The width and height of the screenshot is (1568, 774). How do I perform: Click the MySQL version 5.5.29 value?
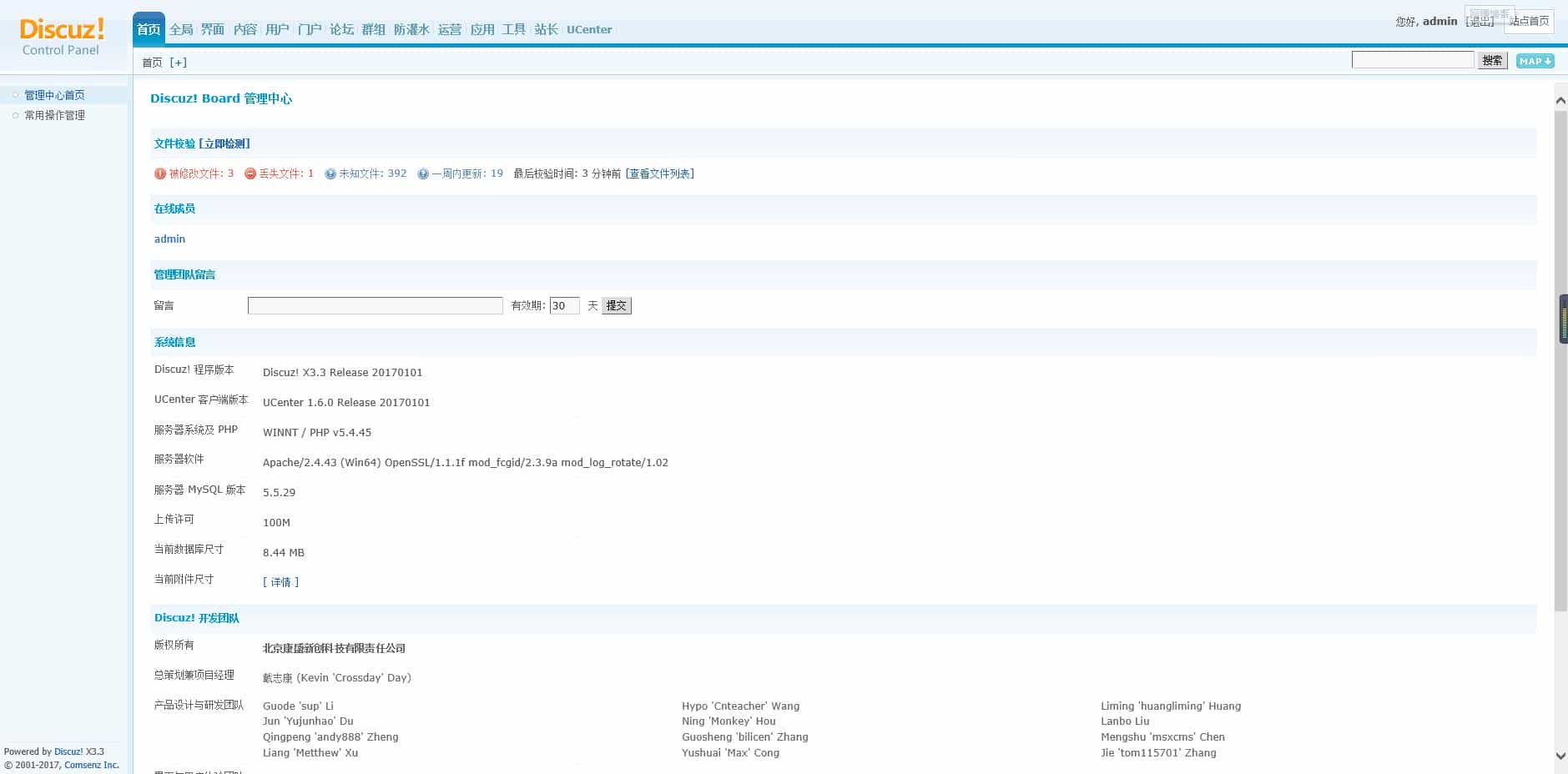279,492
